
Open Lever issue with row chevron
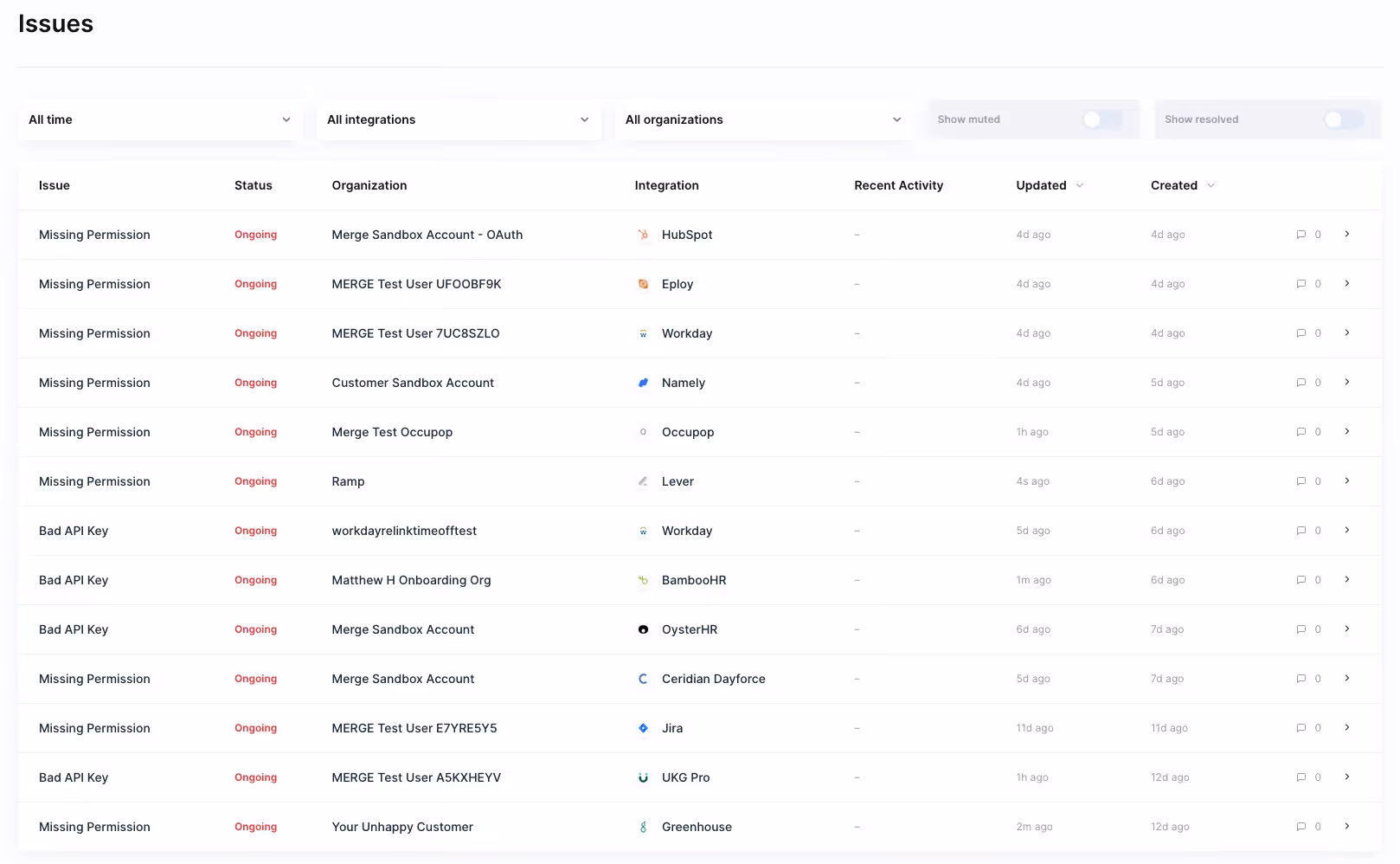1347,481
